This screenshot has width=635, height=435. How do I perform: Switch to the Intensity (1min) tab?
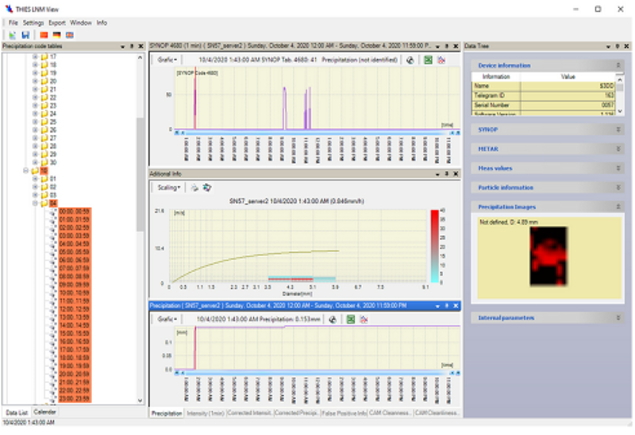point(205,414)
